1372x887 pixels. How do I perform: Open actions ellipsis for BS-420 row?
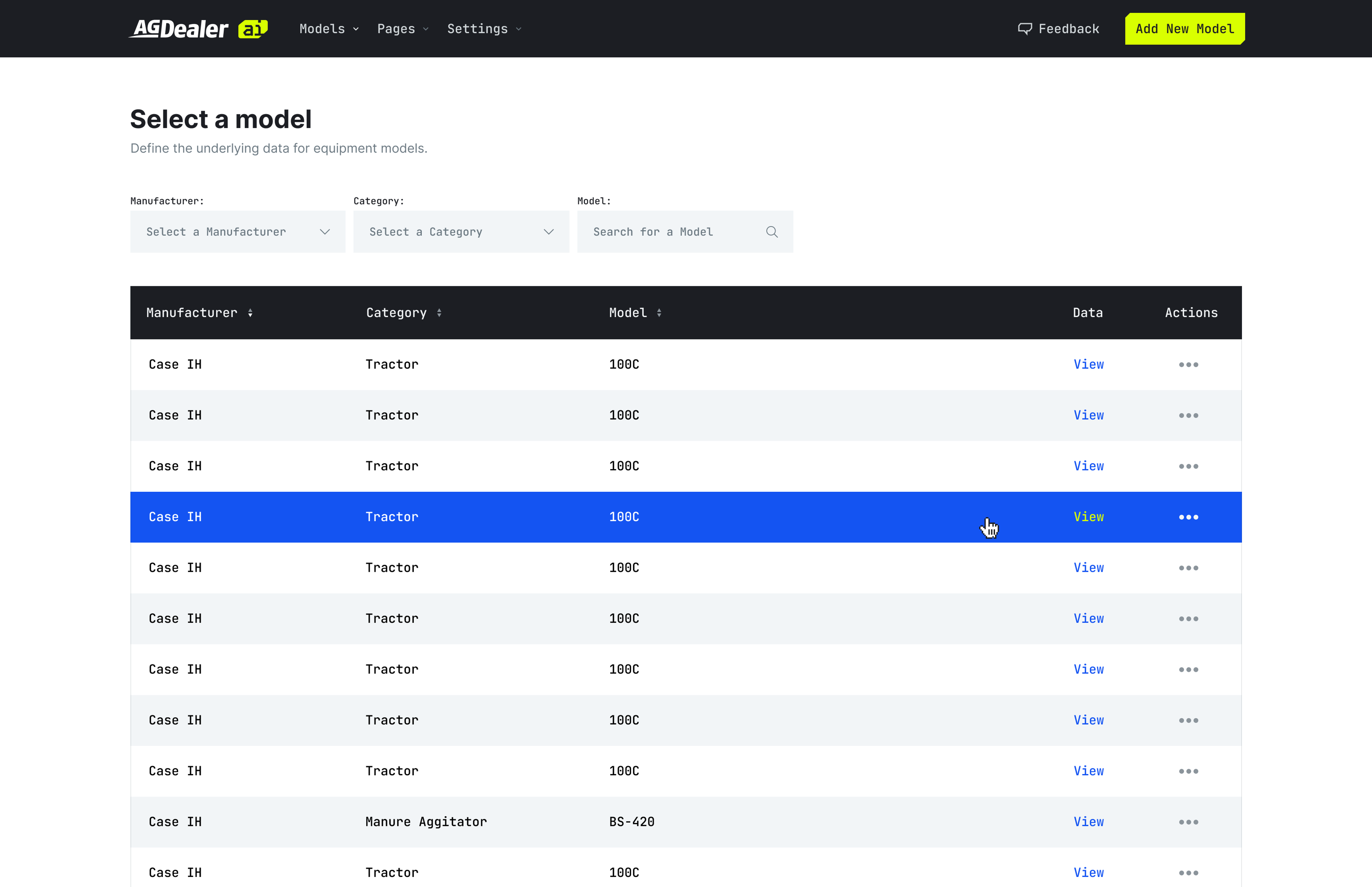(x=1188, y=822)
